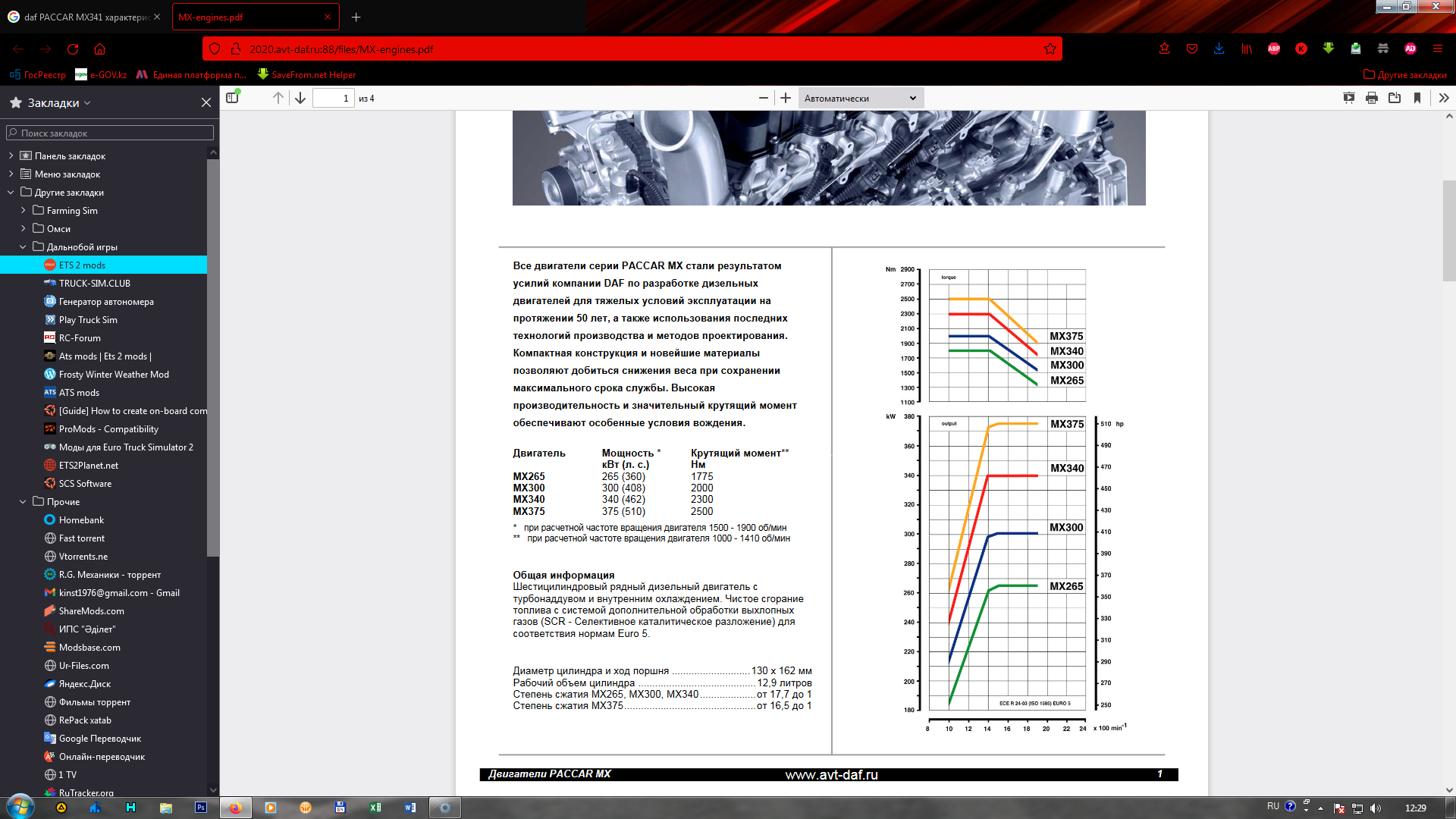Click the 'Поиск закладок' search field
Screen dimensions: 1456x819
pos(110,133)
